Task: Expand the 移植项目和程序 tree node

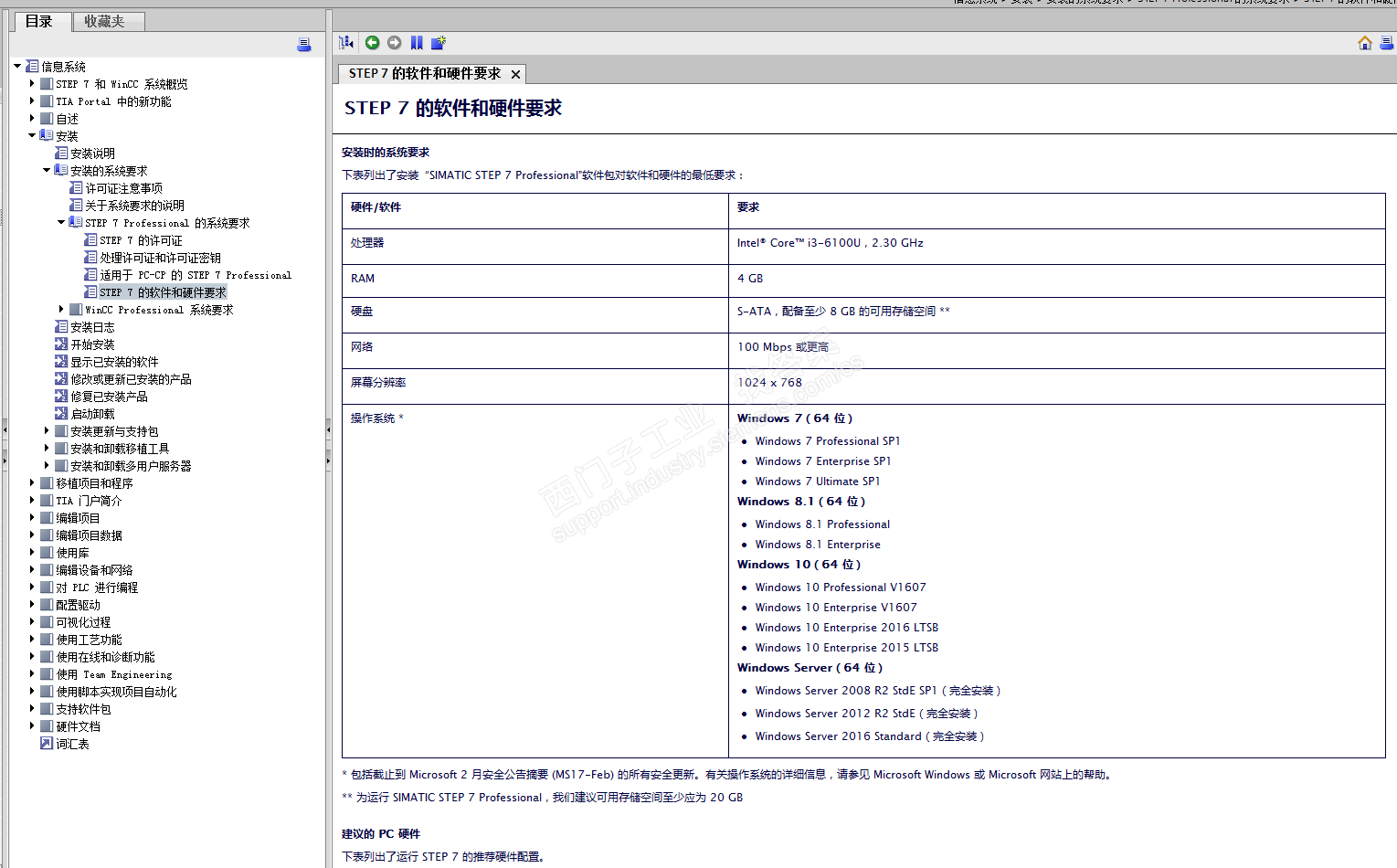Action: pos(31,482)
